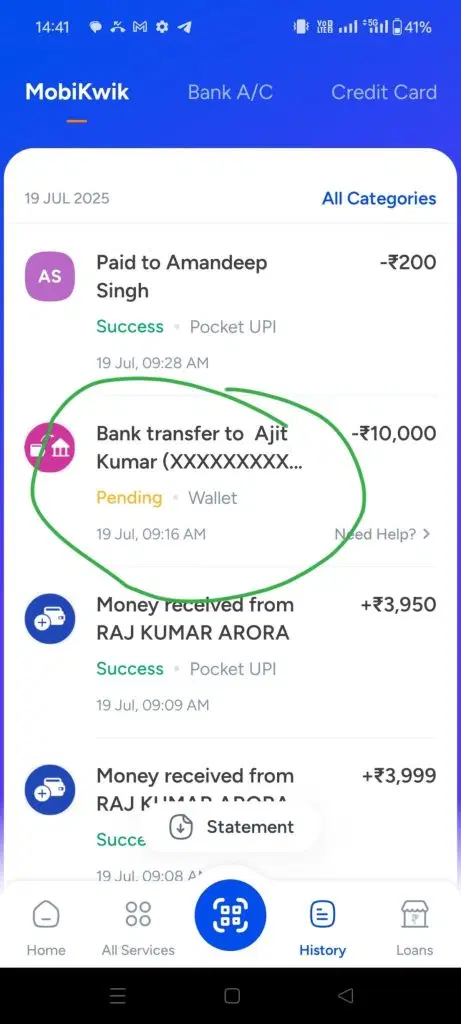
Task: Go to Home in bottom navigation
Action: coord(46,928)
